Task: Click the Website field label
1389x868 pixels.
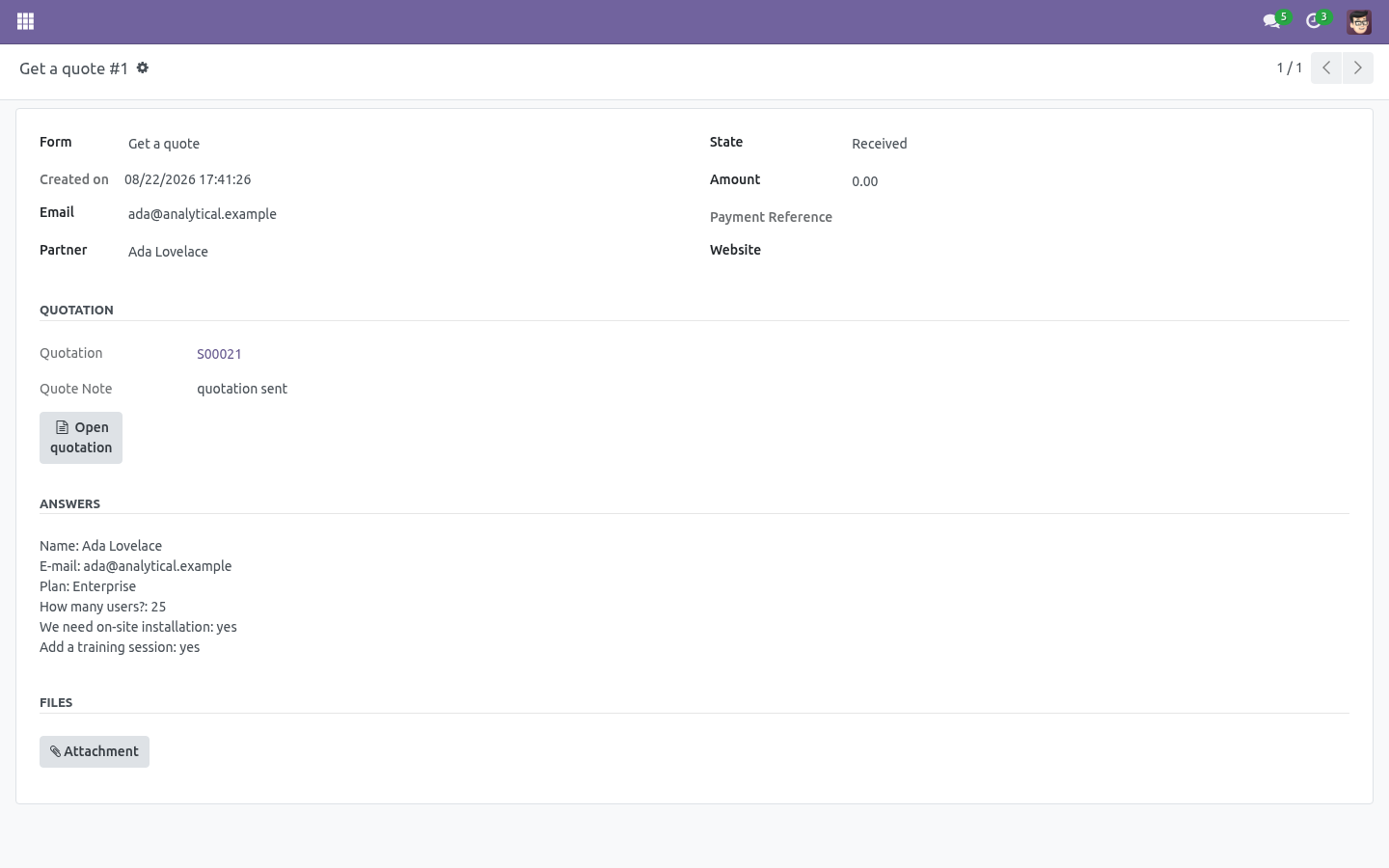Action: pyautogui.click(x=735, y=250)
